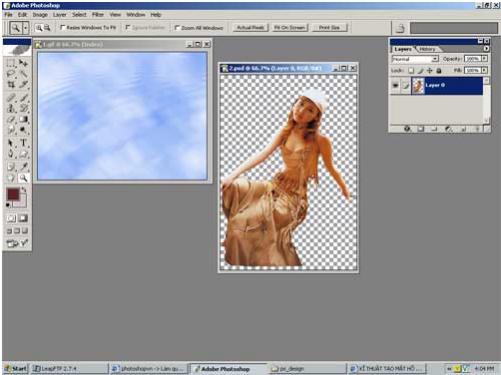Select the Path Selection tool
This screenshot has height=375, width=501.
(x=11, y=143)
